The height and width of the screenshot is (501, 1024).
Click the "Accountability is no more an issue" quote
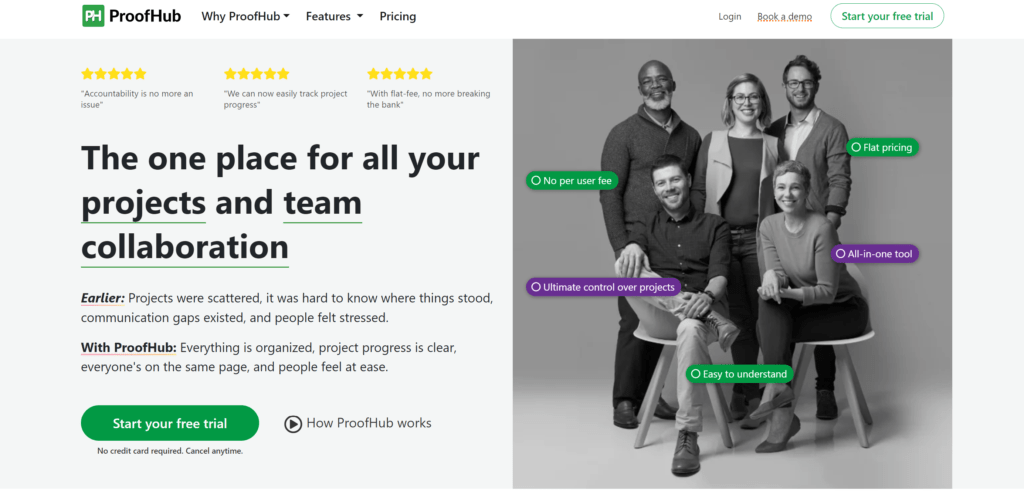tap(137, 99)
